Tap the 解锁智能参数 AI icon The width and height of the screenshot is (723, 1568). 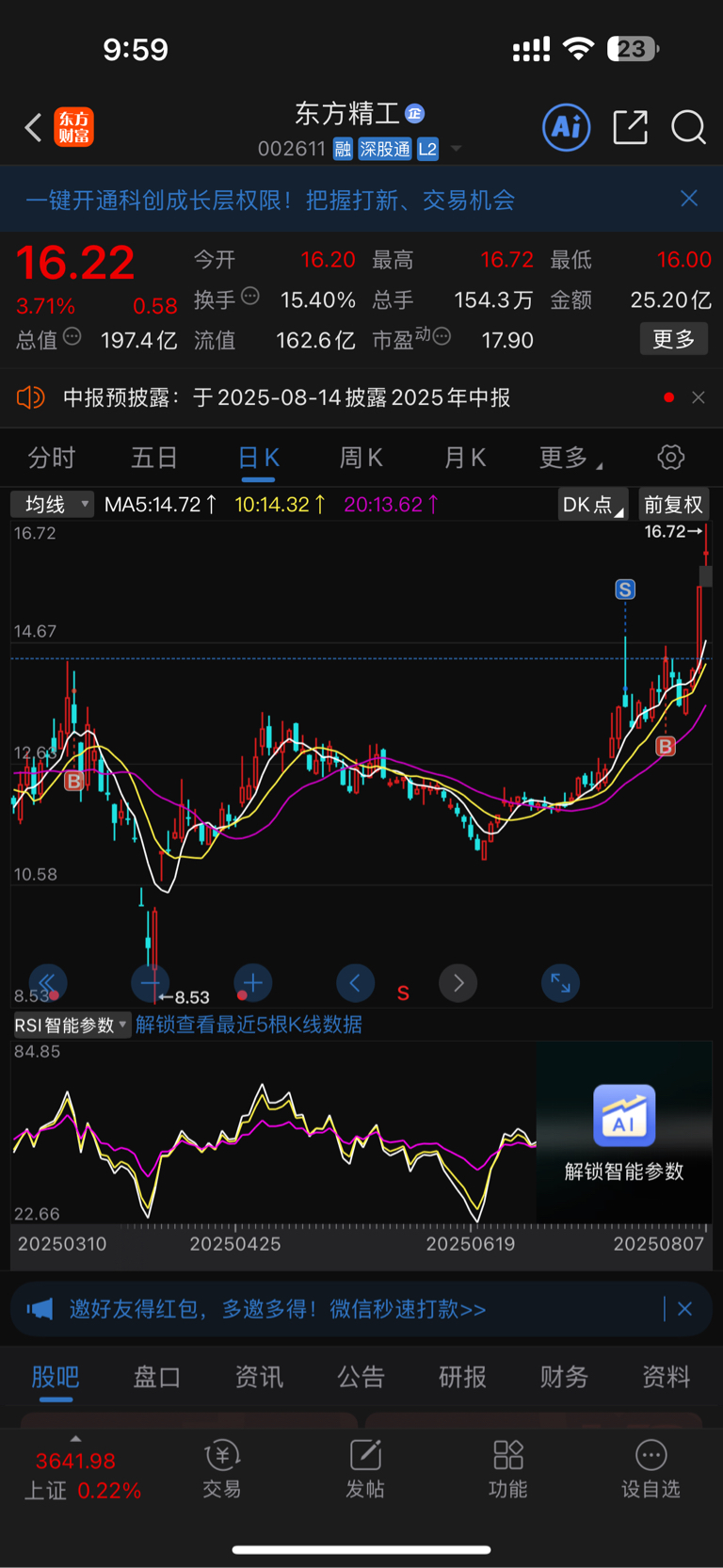point(624,1115)
